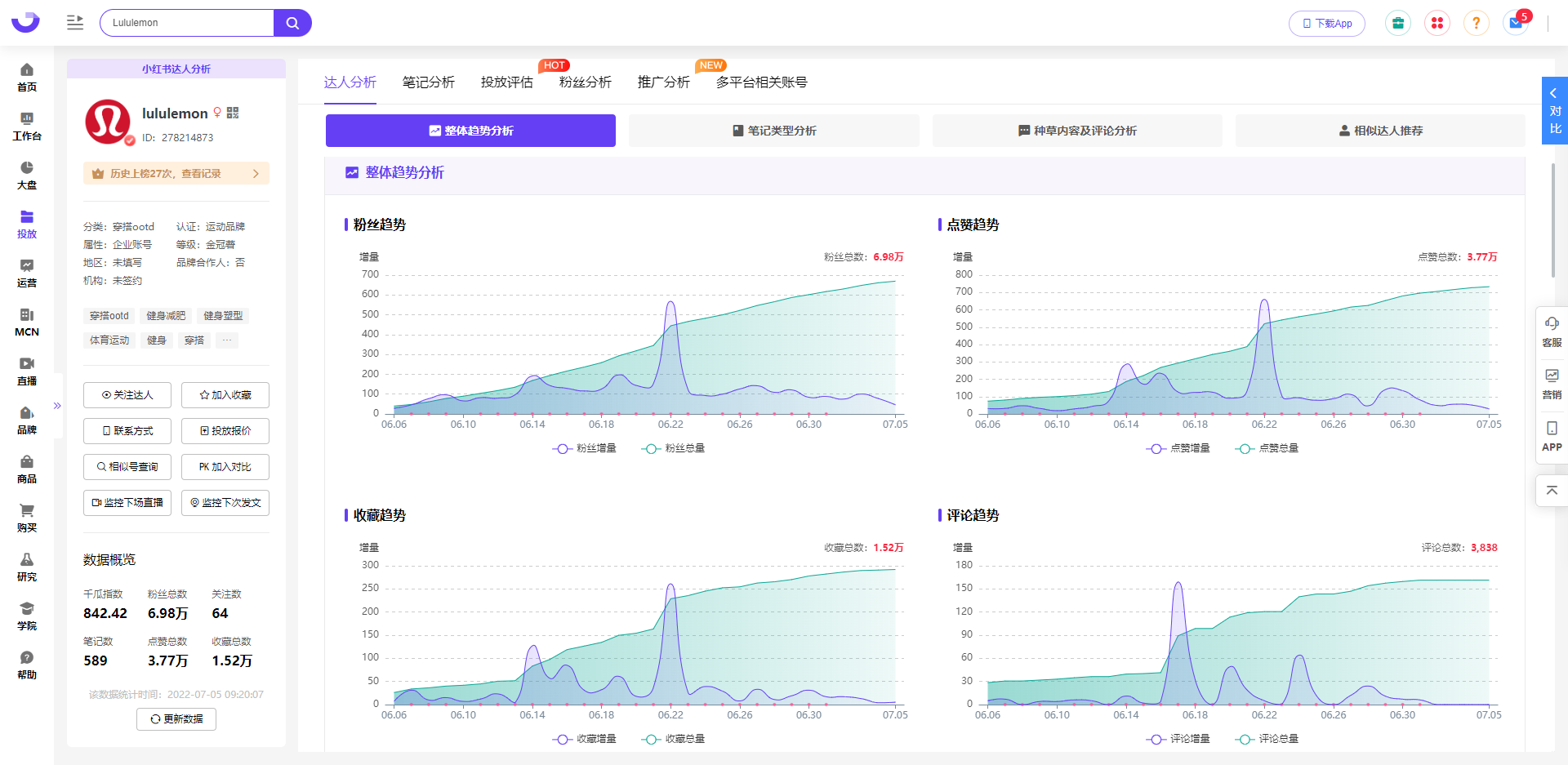This screenshot has height=765, width=1568.
Task: Switch to the 多平台相关账号 tab
Action: point(762,82)
